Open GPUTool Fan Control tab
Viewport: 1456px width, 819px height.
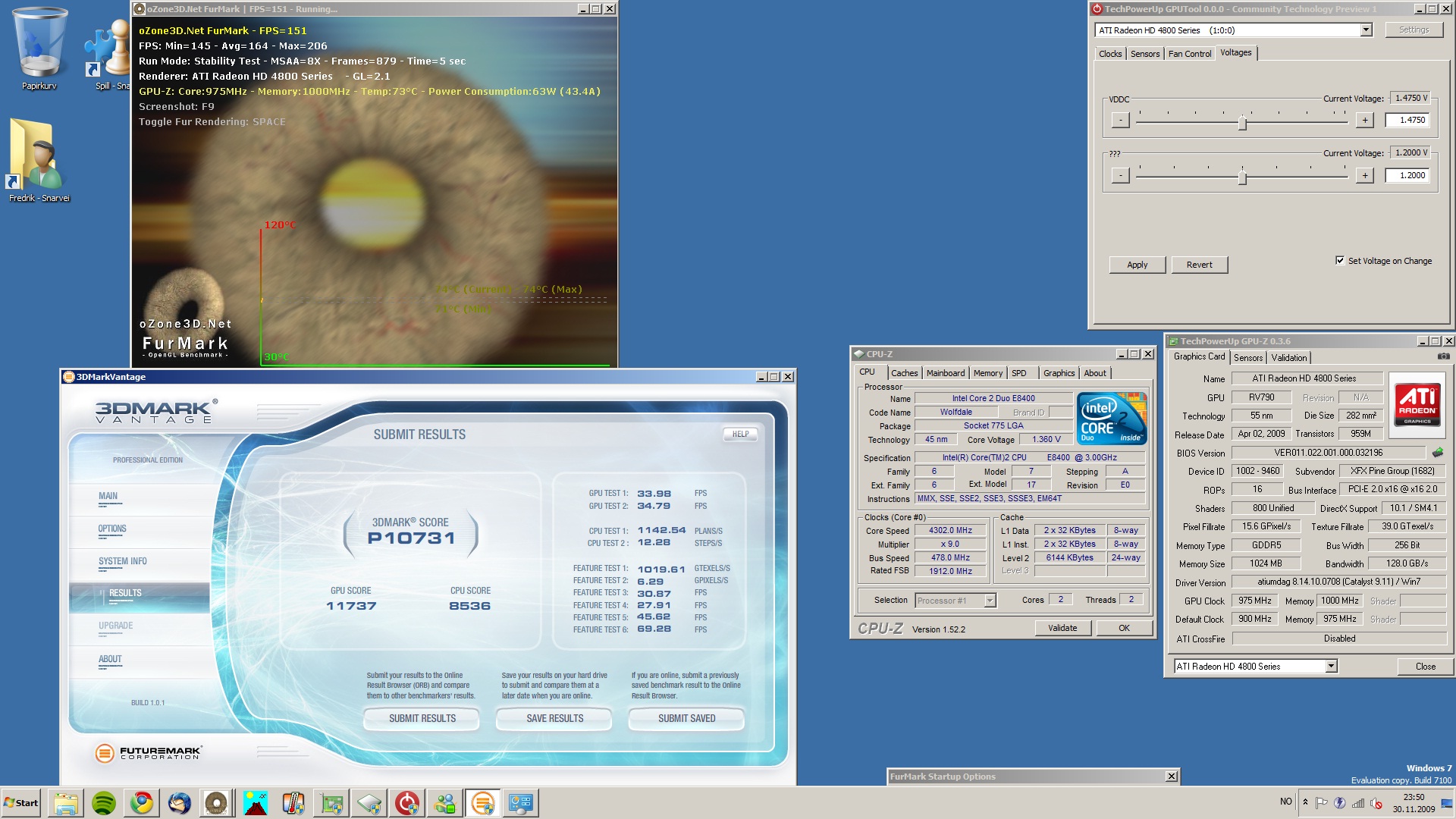pos(1189,54)
